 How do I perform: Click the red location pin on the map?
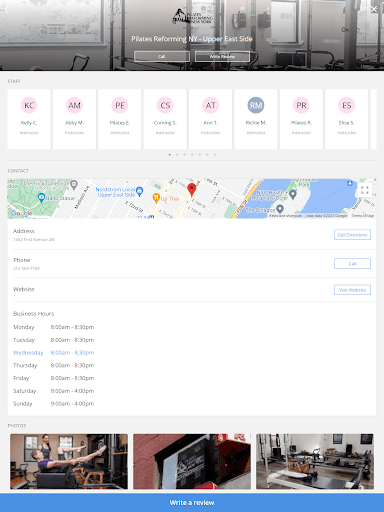(191, 189)
